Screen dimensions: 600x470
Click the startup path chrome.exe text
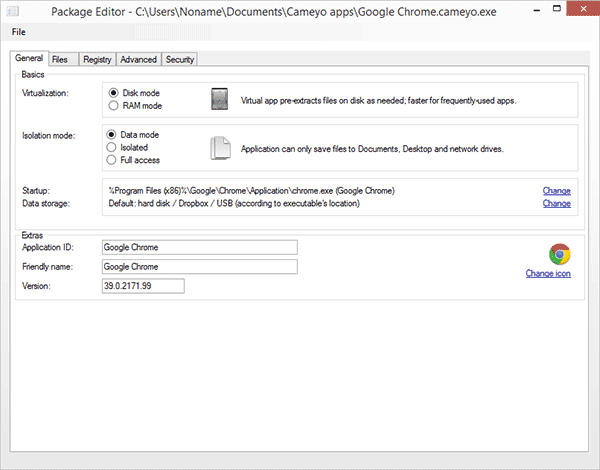[251, 191]
